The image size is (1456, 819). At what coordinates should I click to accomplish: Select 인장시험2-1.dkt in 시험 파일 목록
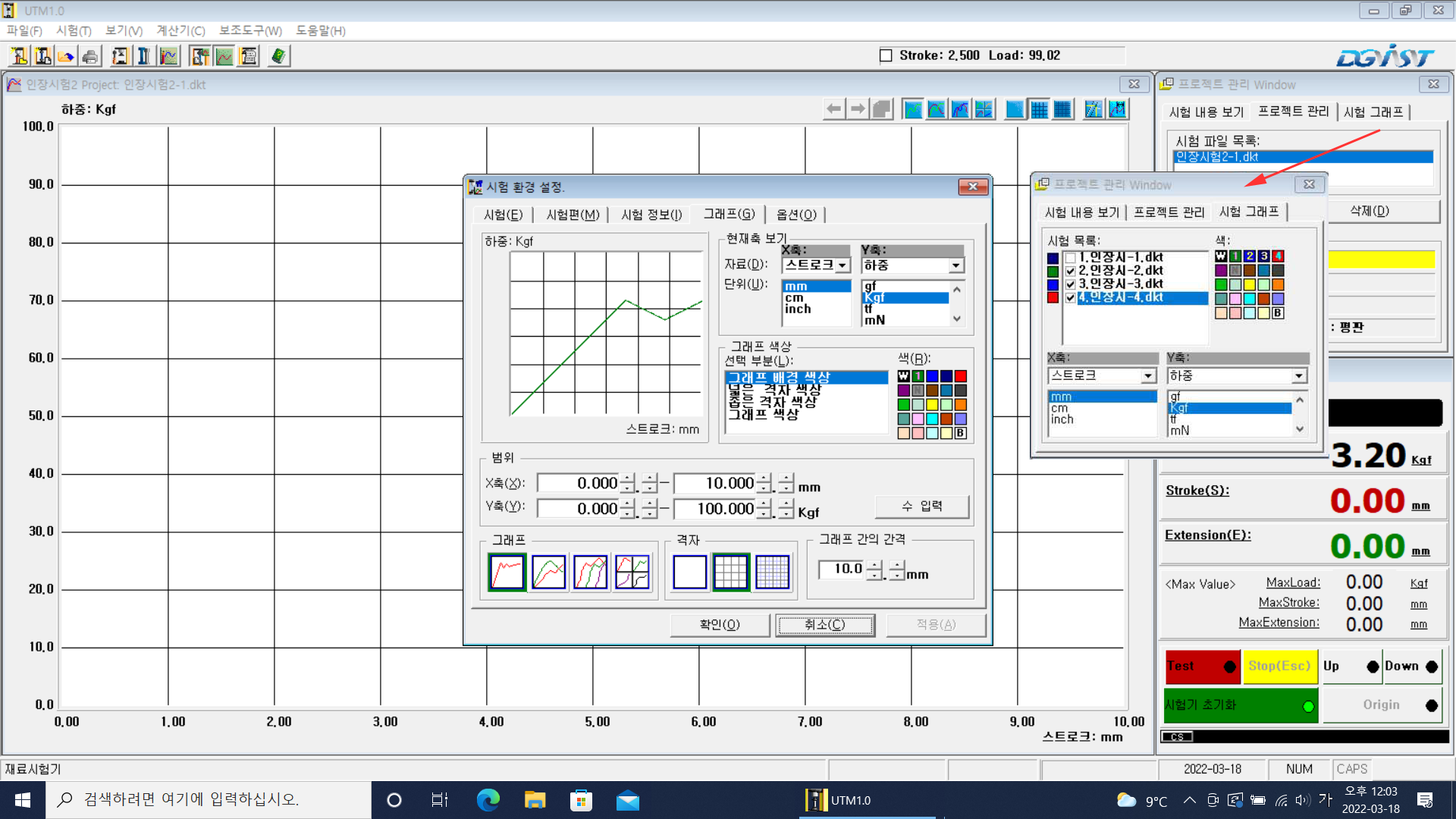point(1303,157)
